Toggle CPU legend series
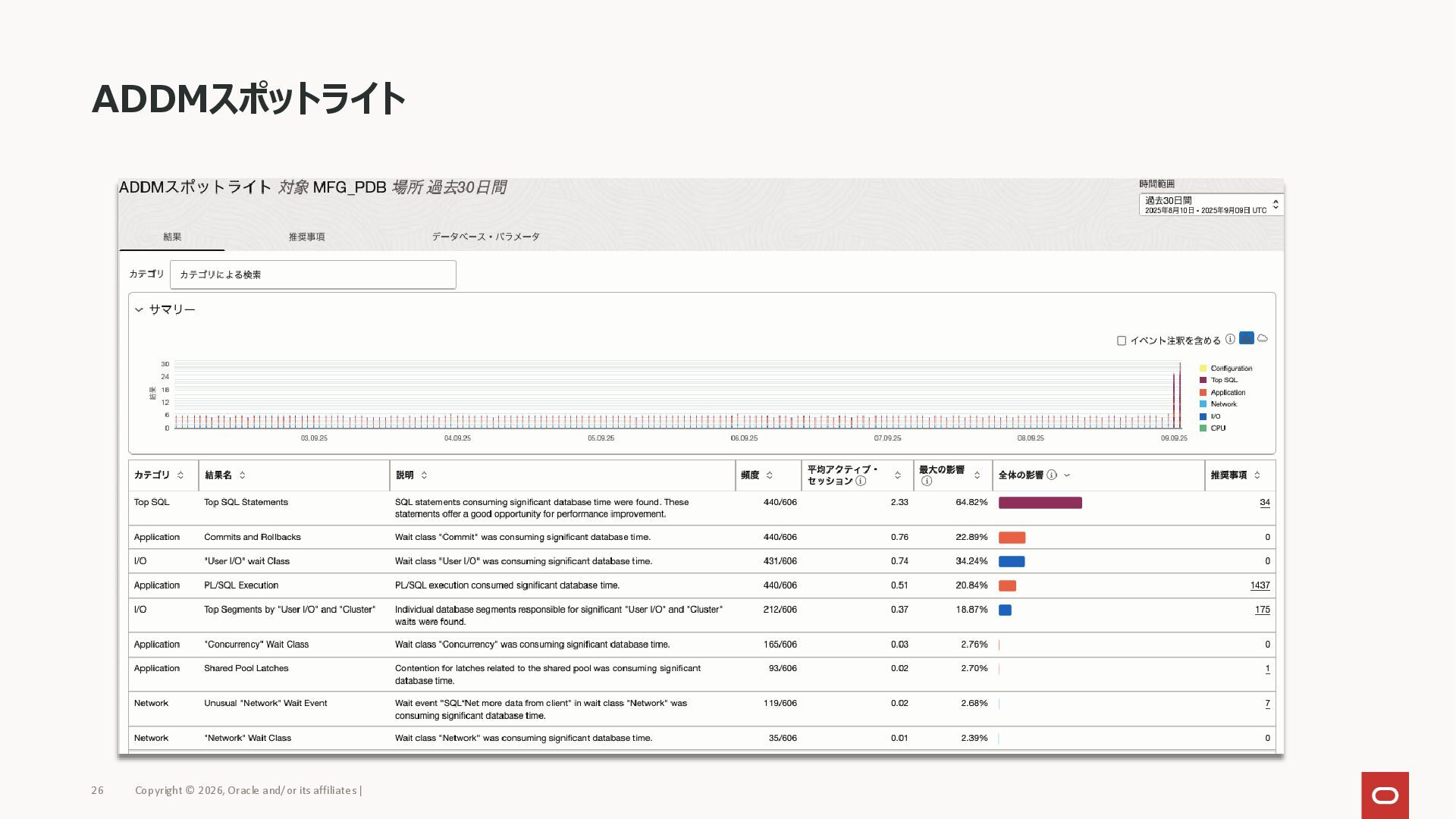 pos(1217,428)
